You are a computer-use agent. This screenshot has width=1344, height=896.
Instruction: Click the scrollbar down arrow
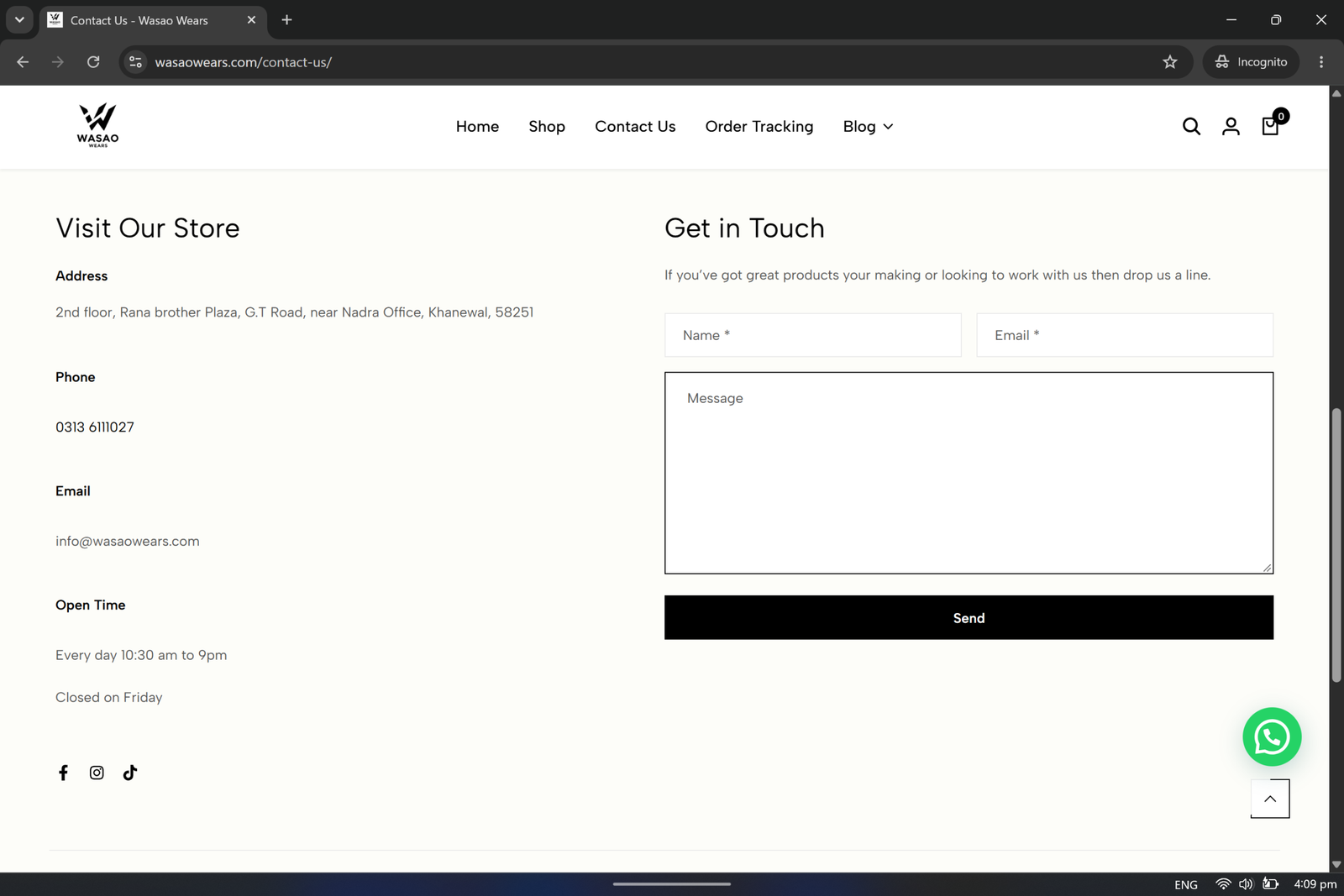pyautogui.click(x=1336, y=864)
